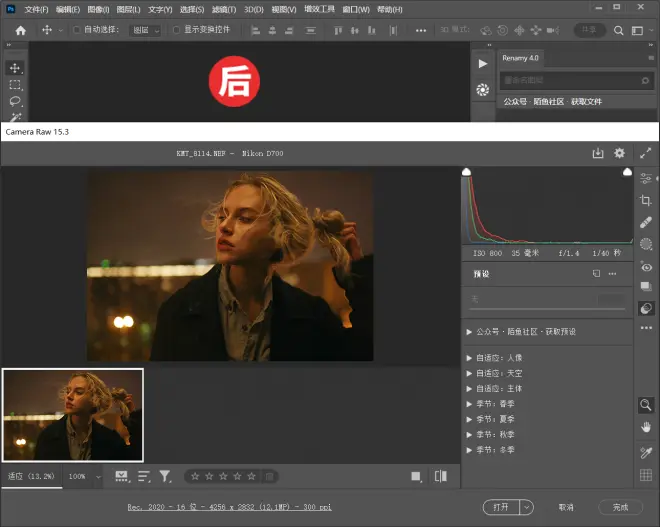Screen dimensions: 660x527
Task: Toggle full screen mode arrows icon
Action: tap(646, 153)
